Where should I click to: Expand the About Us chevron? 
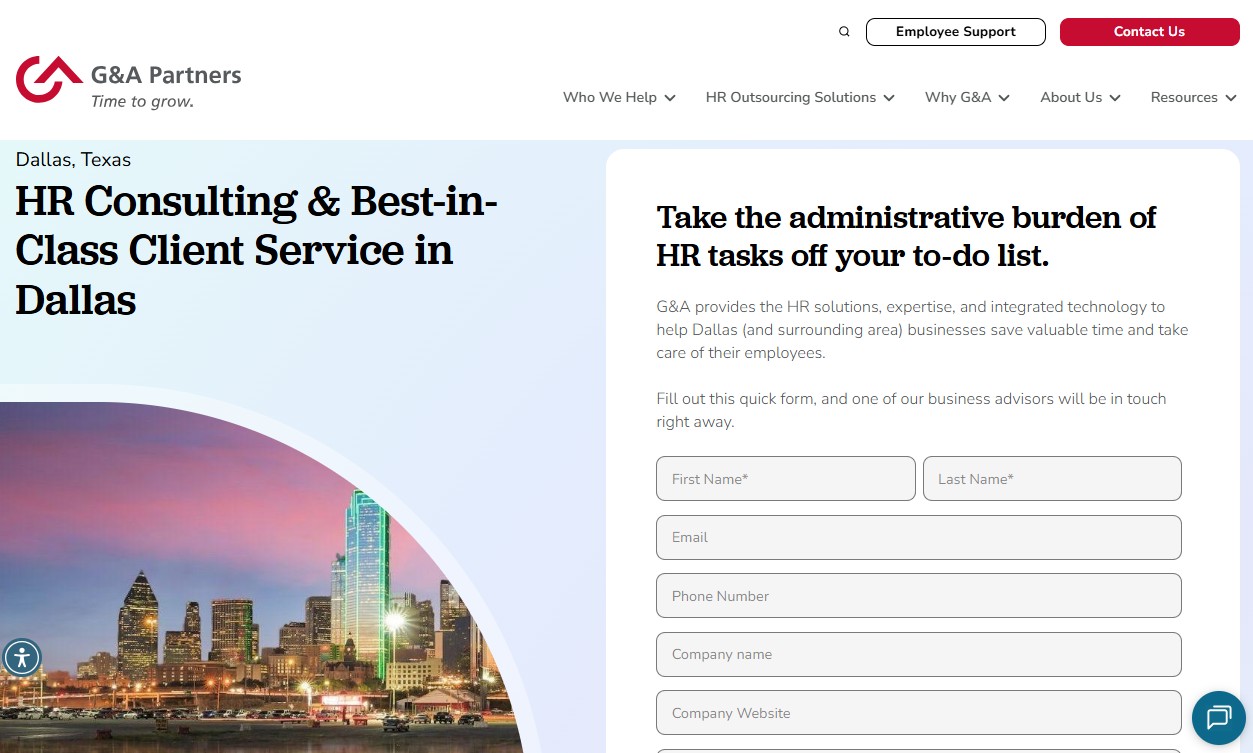point(1115,98)
